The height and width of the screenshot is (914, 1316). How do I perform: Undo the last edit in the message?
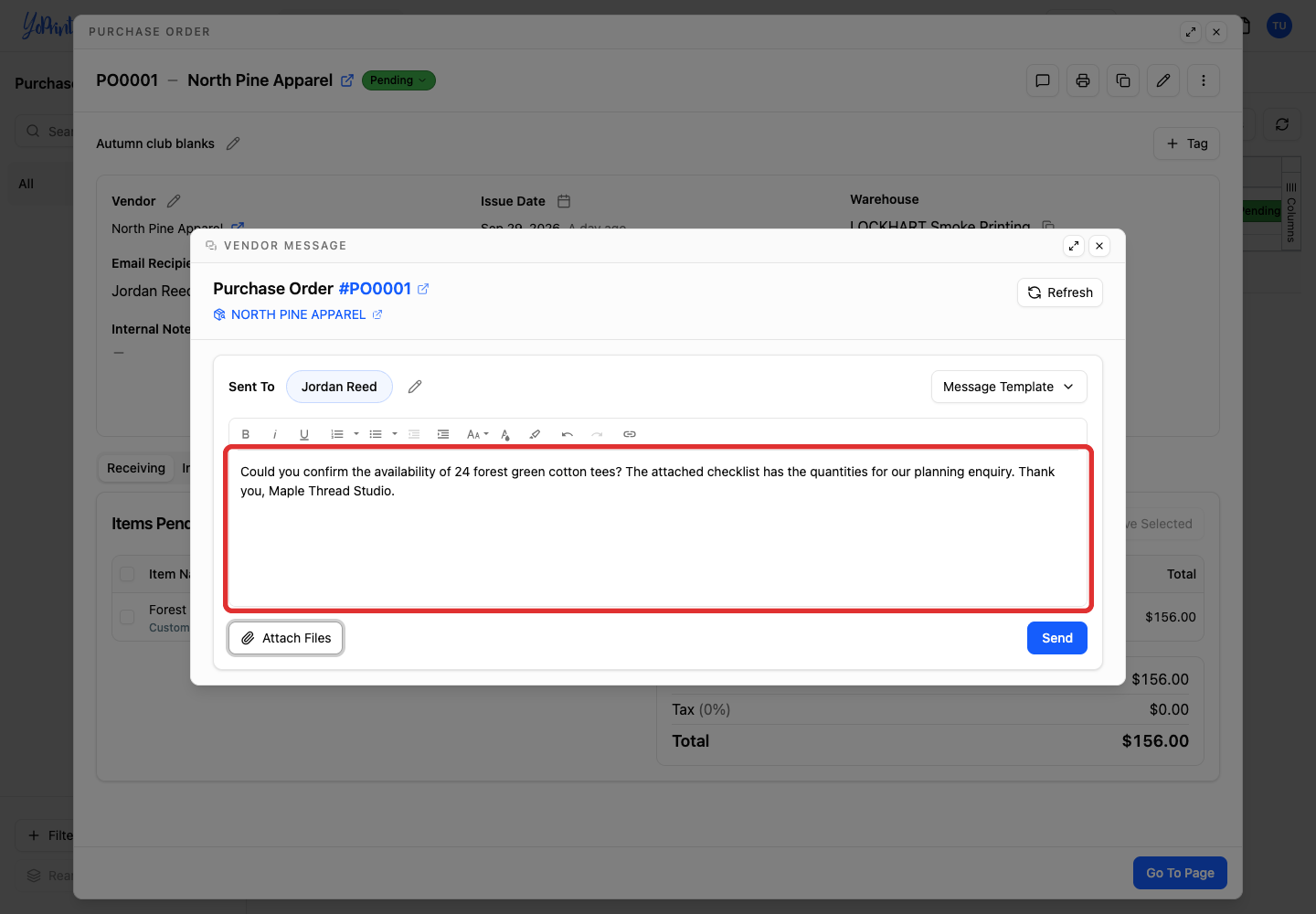[x=568, y=434]
